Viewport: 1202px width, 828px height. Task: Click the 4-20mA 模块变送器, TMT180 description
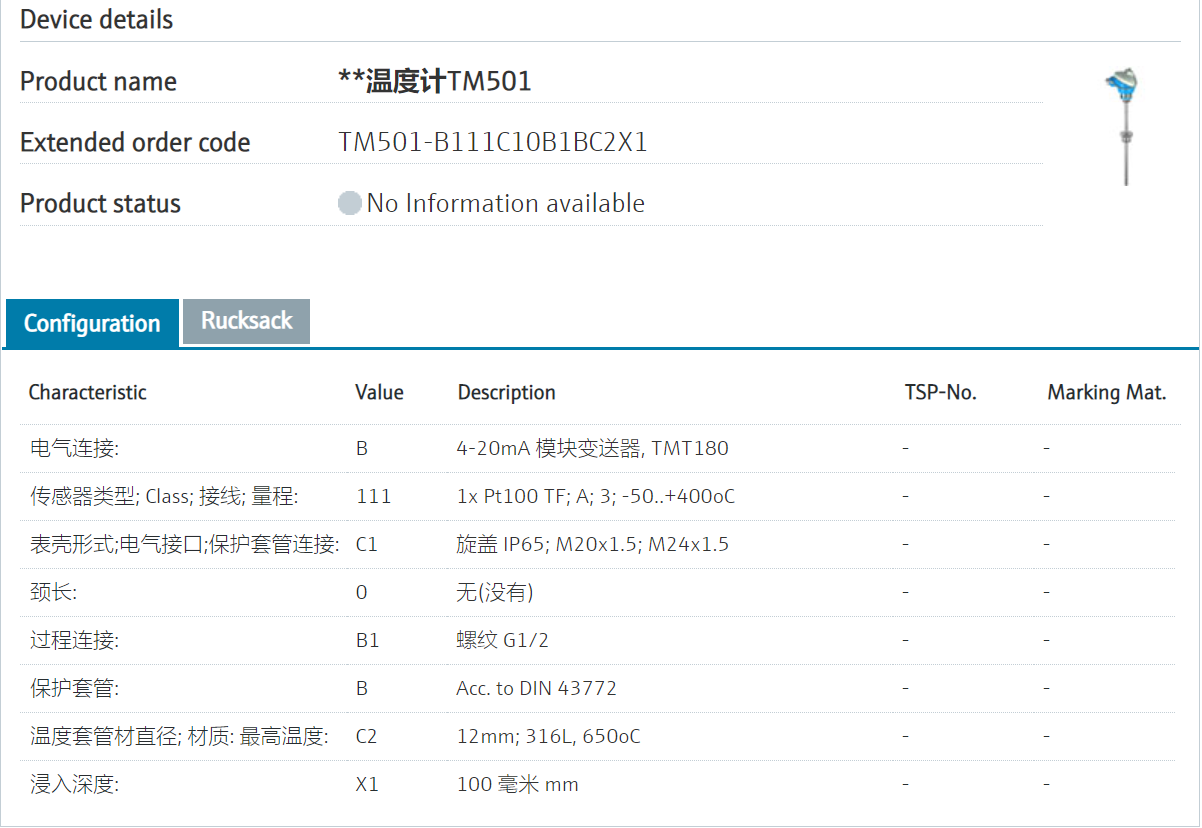[x=592, y=449]
